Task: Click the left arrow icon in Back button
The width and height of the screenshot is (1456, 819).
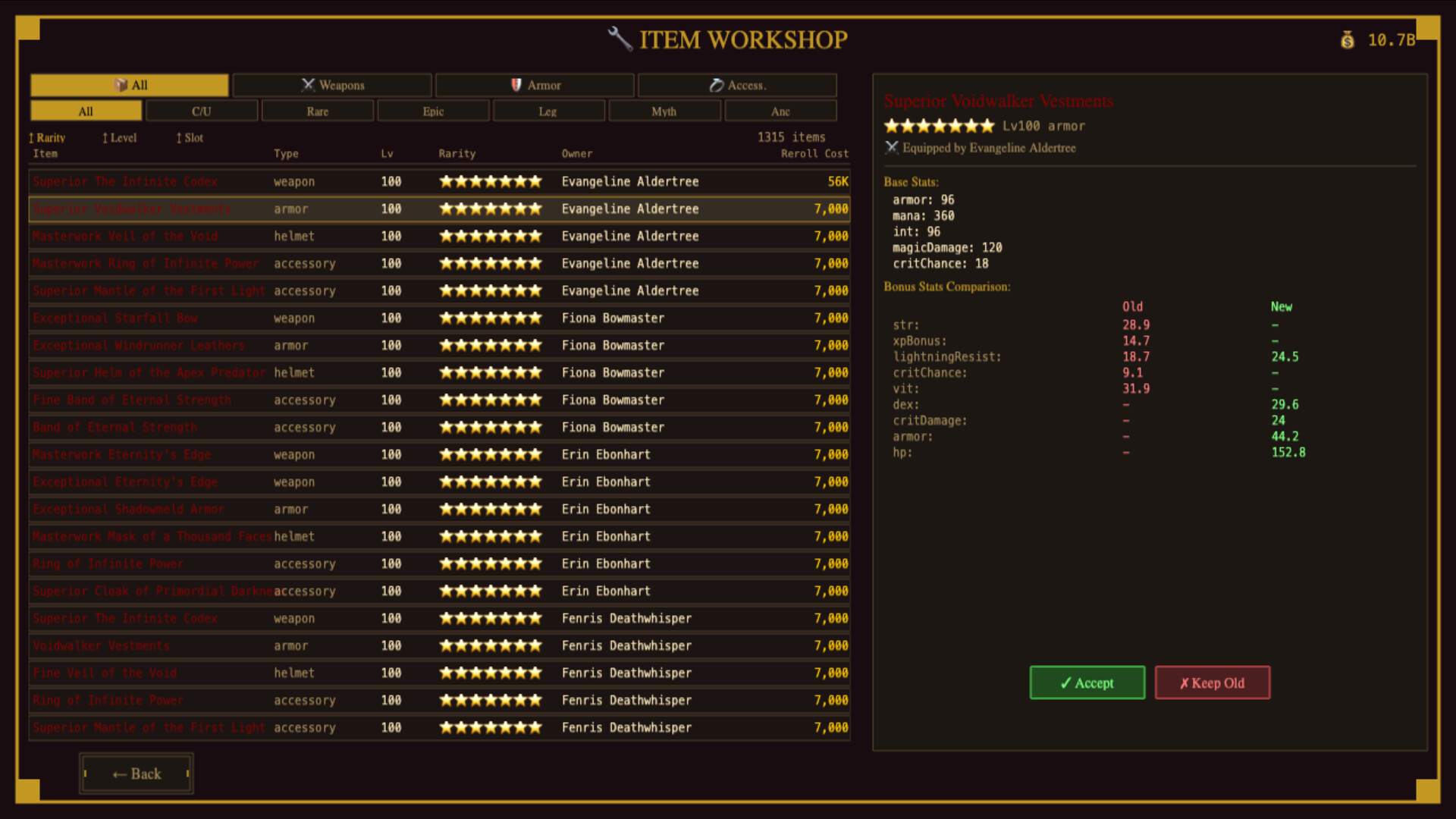Action: (x=121, y=773)
